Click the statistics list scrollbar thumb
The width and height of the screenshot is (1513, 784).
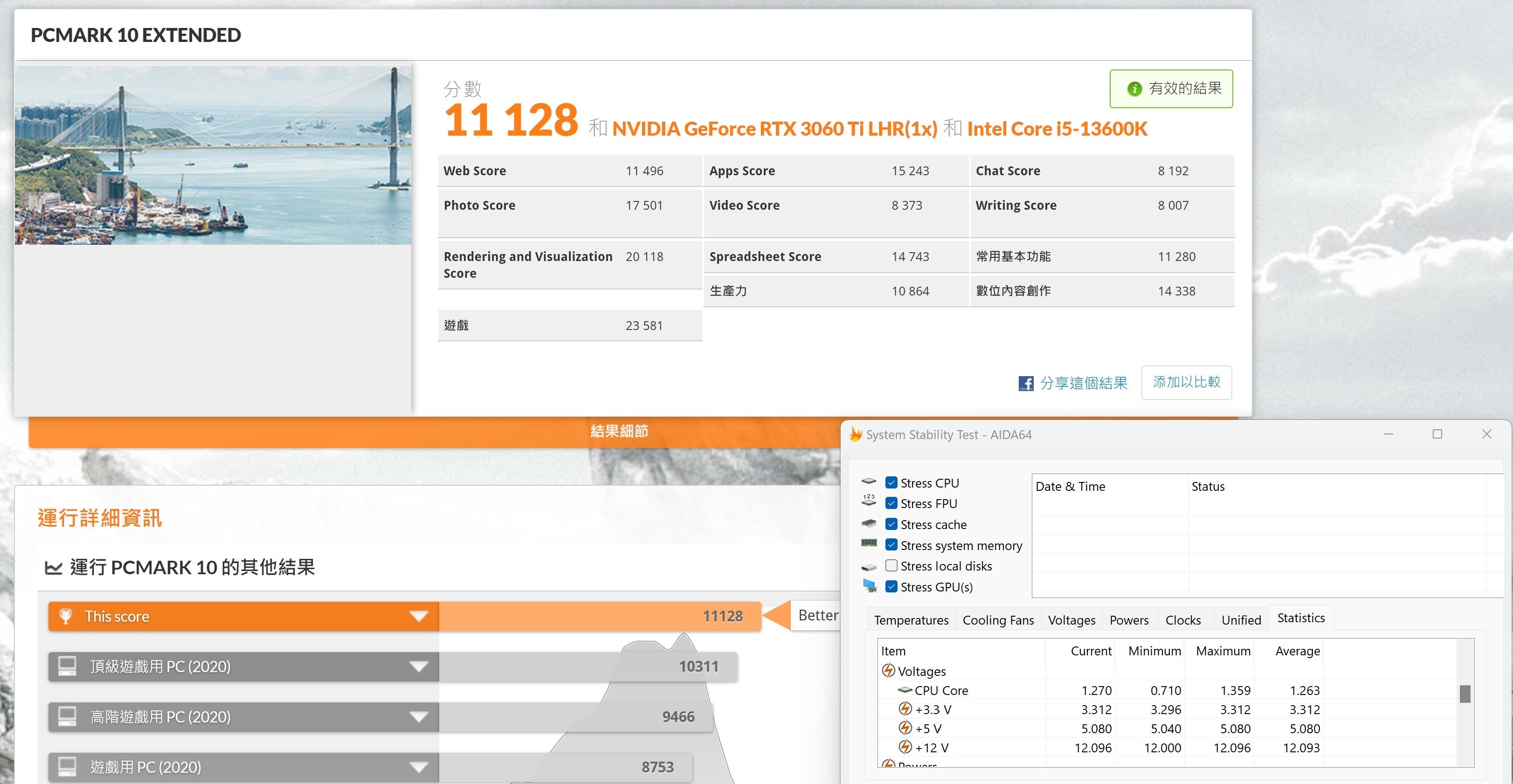1465,694
